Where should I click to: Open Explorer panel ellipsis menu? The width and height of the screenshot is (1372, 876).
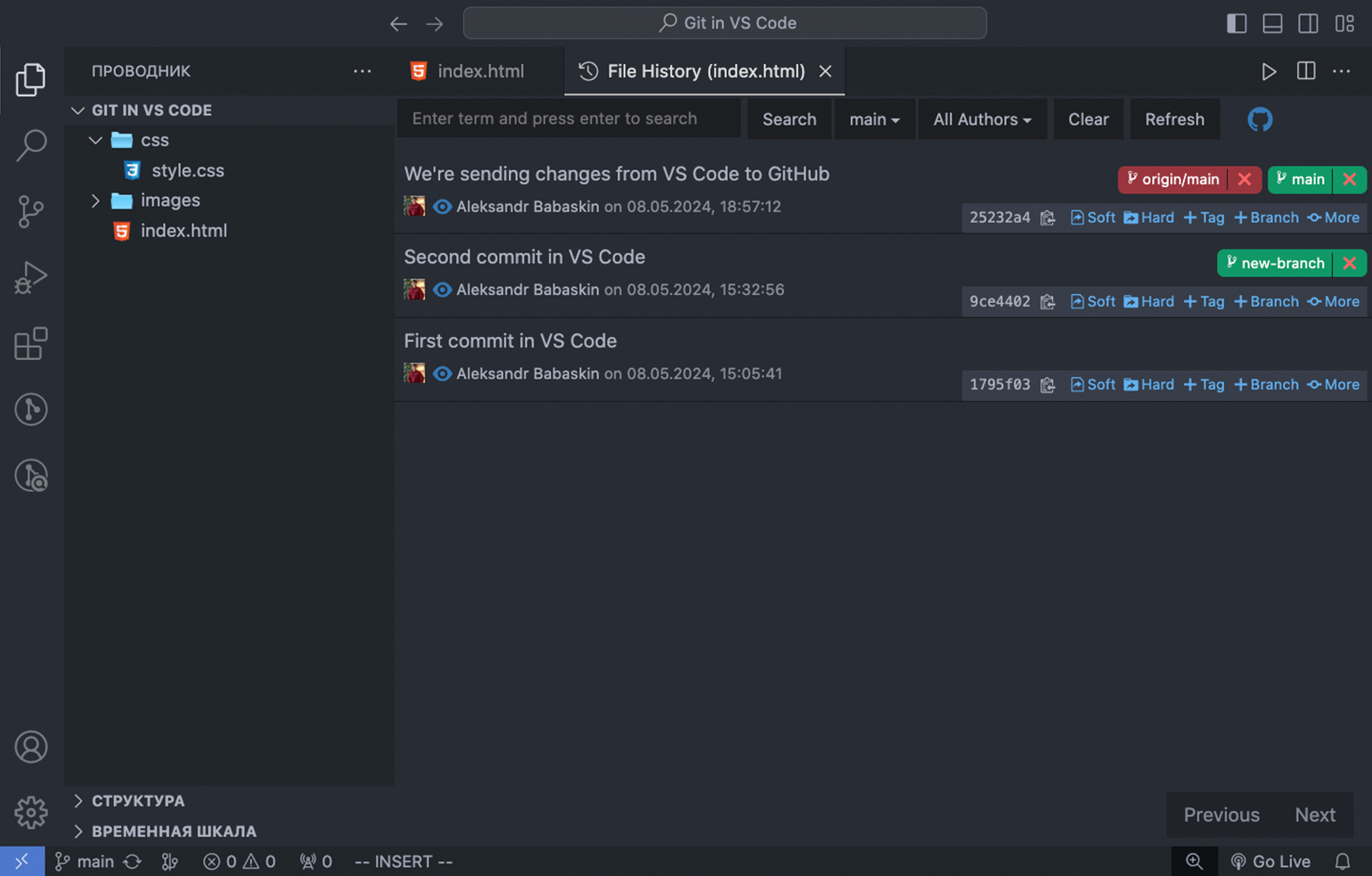(x=362, y=71)
